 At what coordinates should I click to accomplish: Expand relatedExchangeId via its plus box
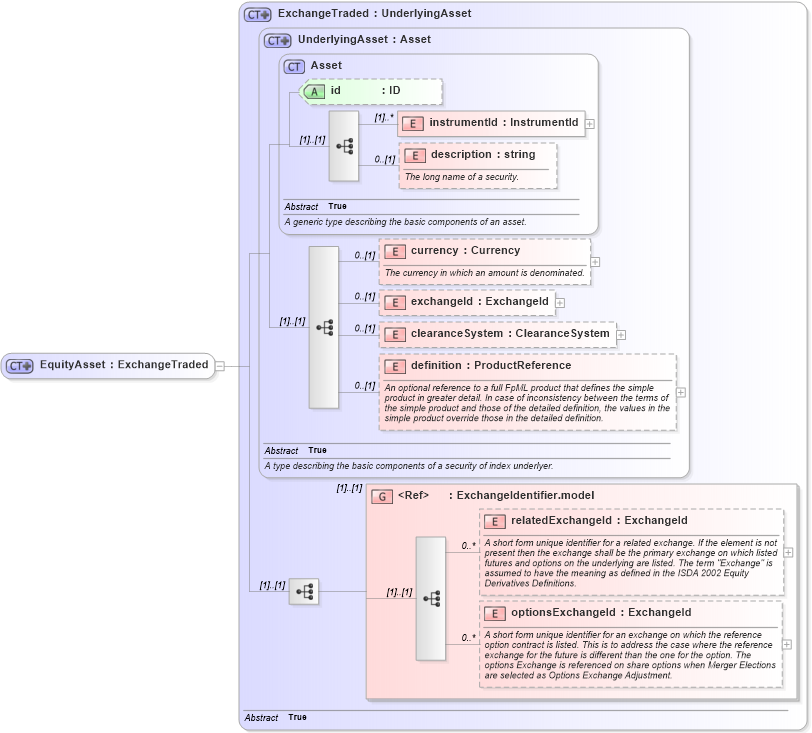click(788, 551)
